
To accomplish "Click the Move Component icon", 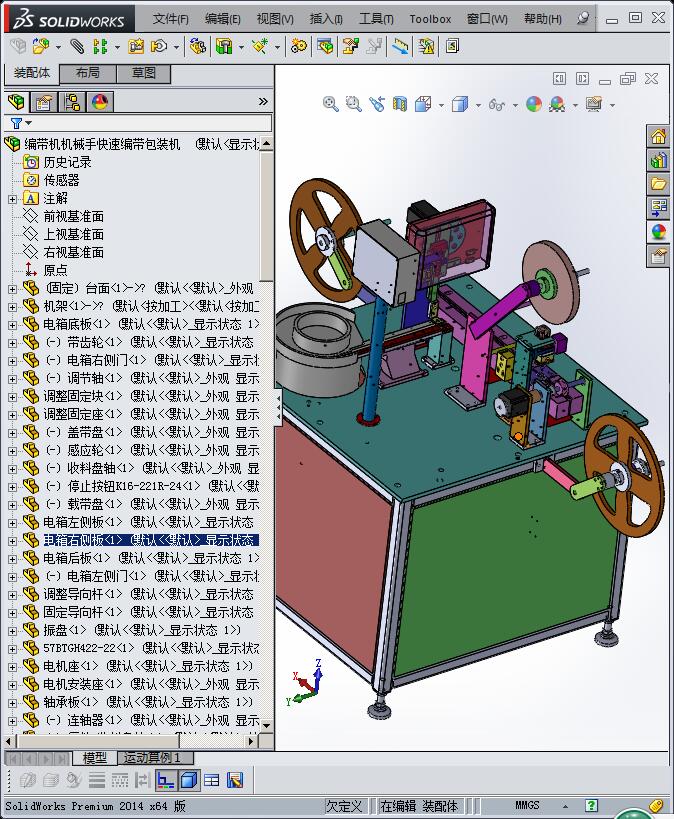I will 158,46.
